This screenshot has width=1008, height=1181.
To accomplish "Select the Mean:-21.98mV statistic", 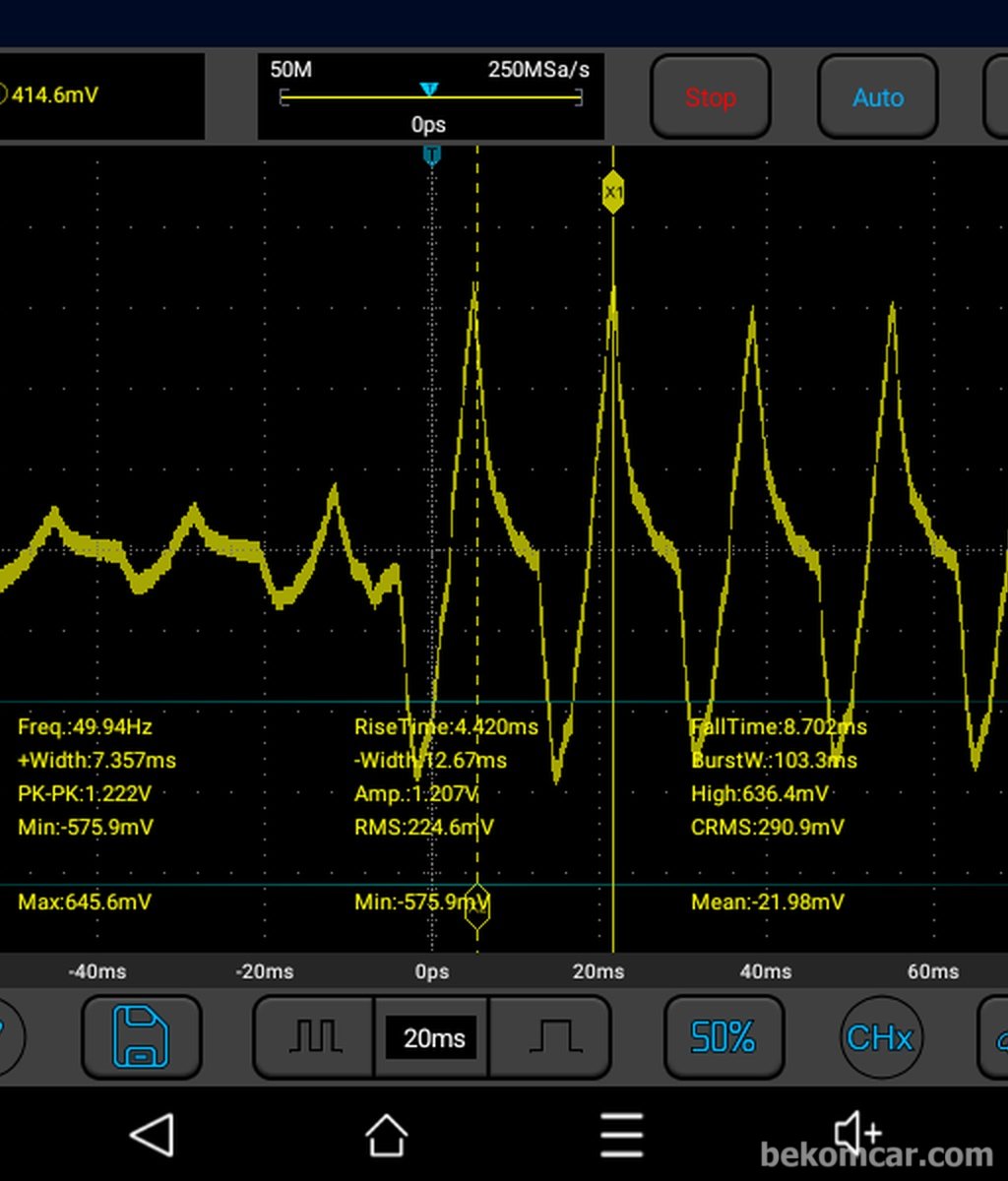I will [x=767, y=901].
